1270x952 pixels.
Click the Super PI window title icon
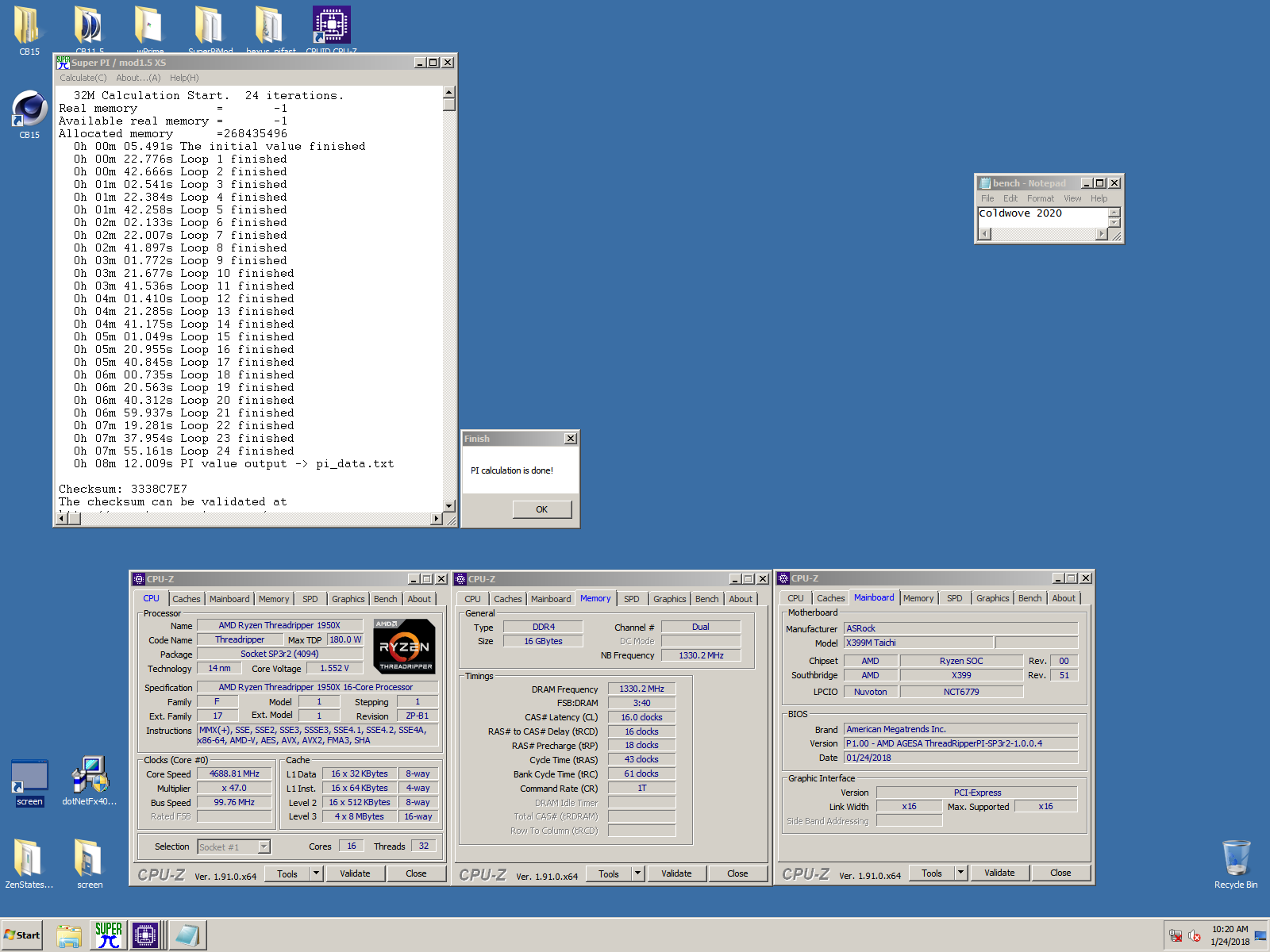63,62
